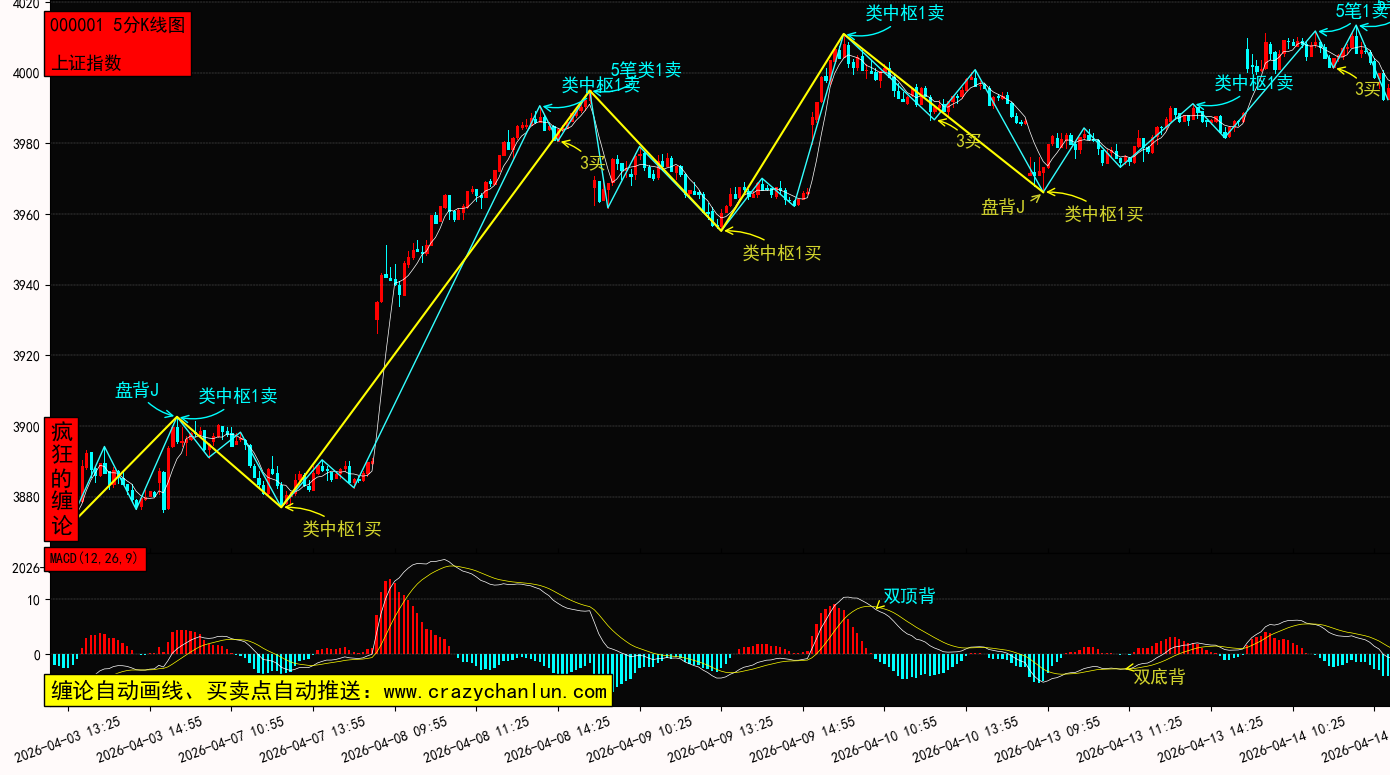Image resolution: width=1390 pixels, height=775 pixels.
Task: Click the 双顶背 annotation on MACD panel
Action: [x=909, y=596]
